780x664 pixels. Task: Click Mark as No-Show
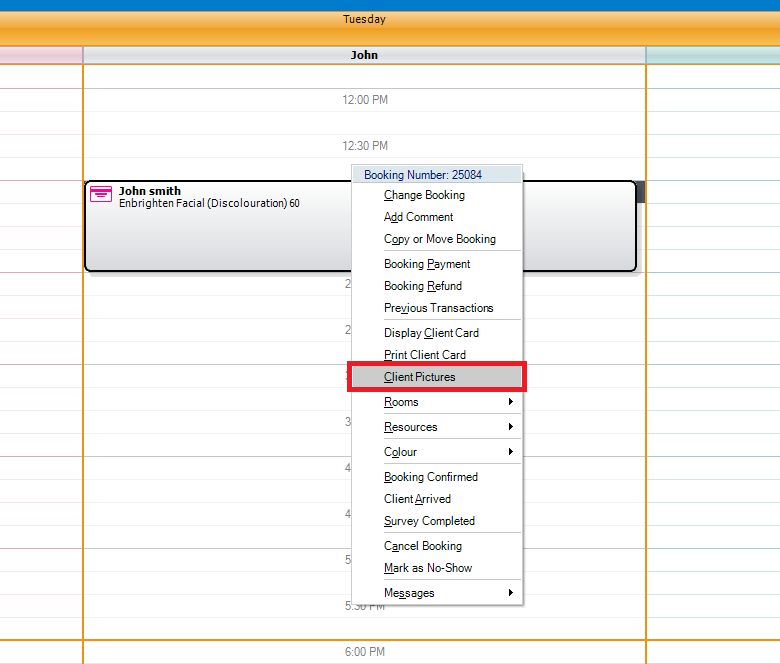click(427, 568)
